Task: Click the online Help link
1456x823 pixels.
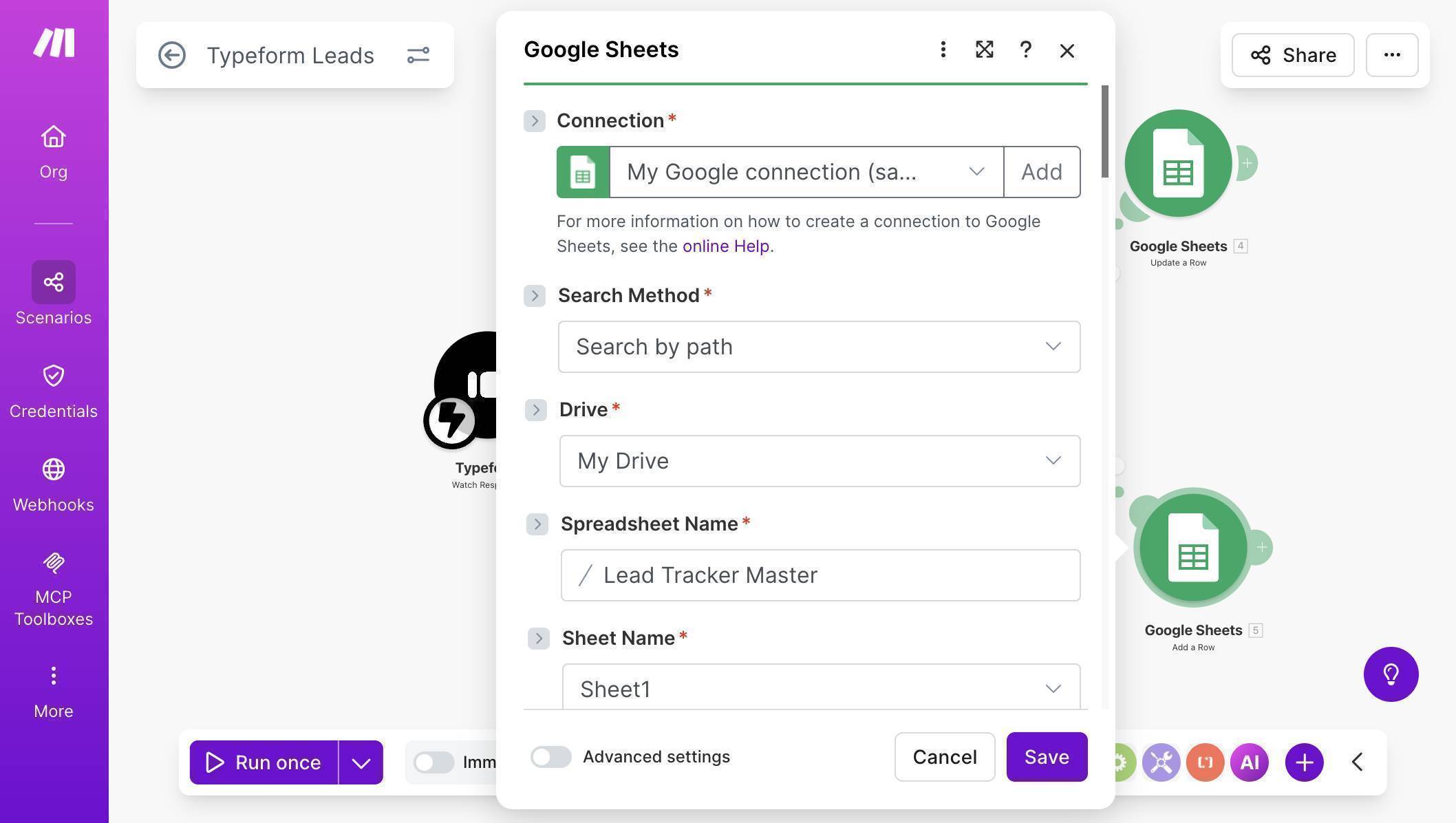Action: pos(726,246)
